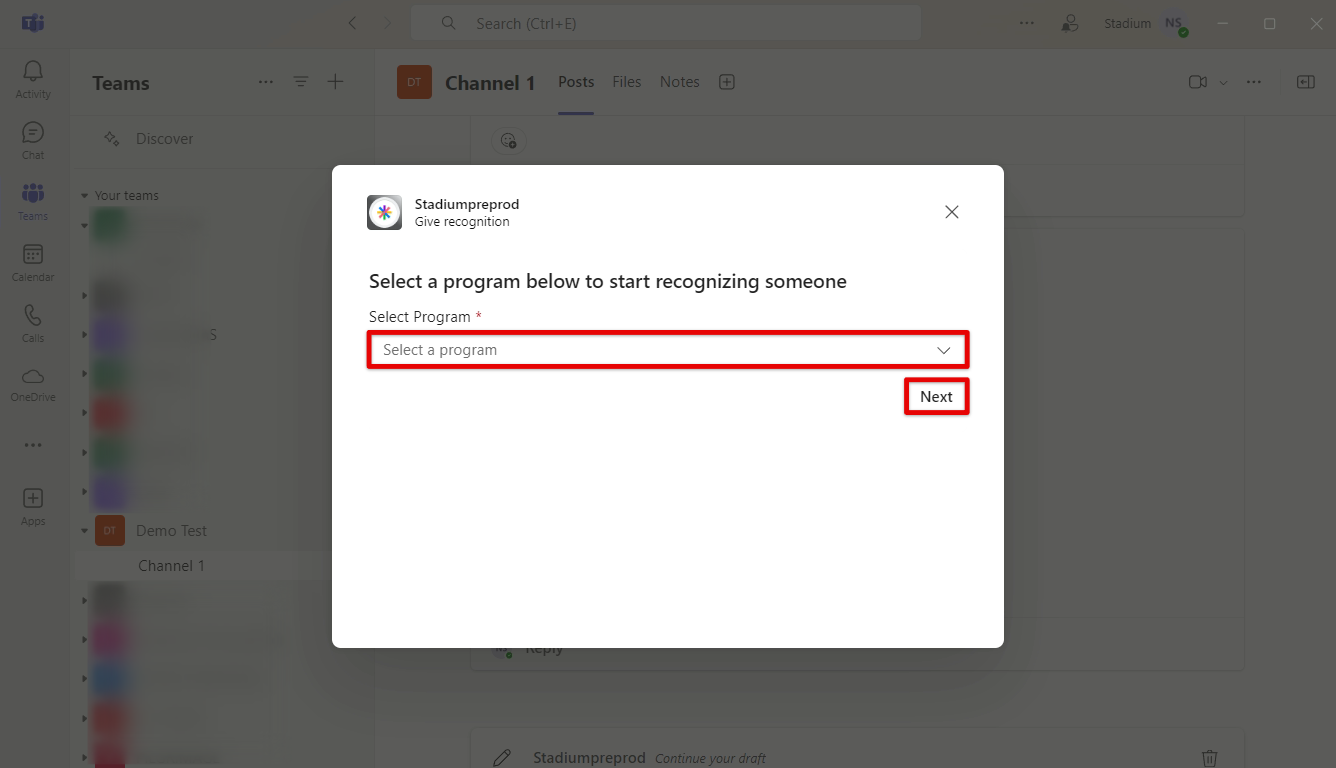Viewport: 1336px width, 768px height.
Task: Open Discover in the Teams panel
Action: click(165, 139)
